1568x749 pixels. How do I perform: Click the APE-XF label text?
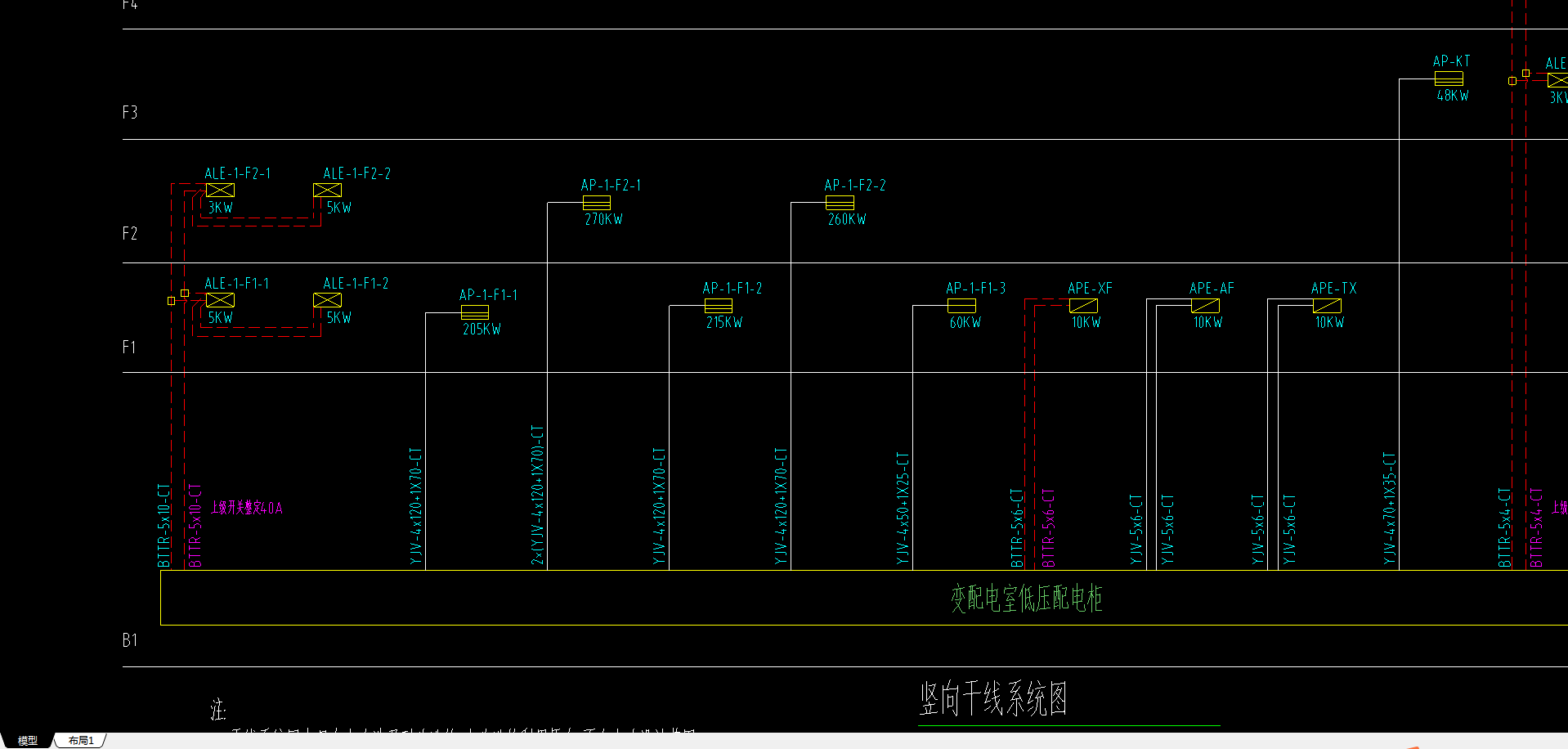point(1090,289)
